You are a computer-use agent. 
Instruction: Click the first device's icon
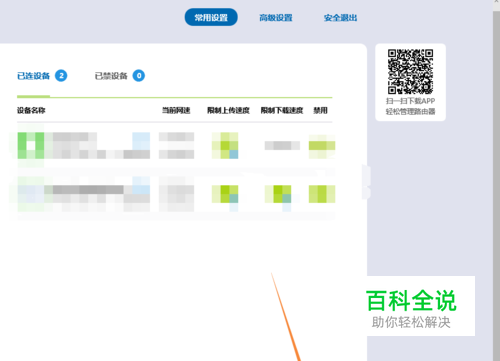31,145
